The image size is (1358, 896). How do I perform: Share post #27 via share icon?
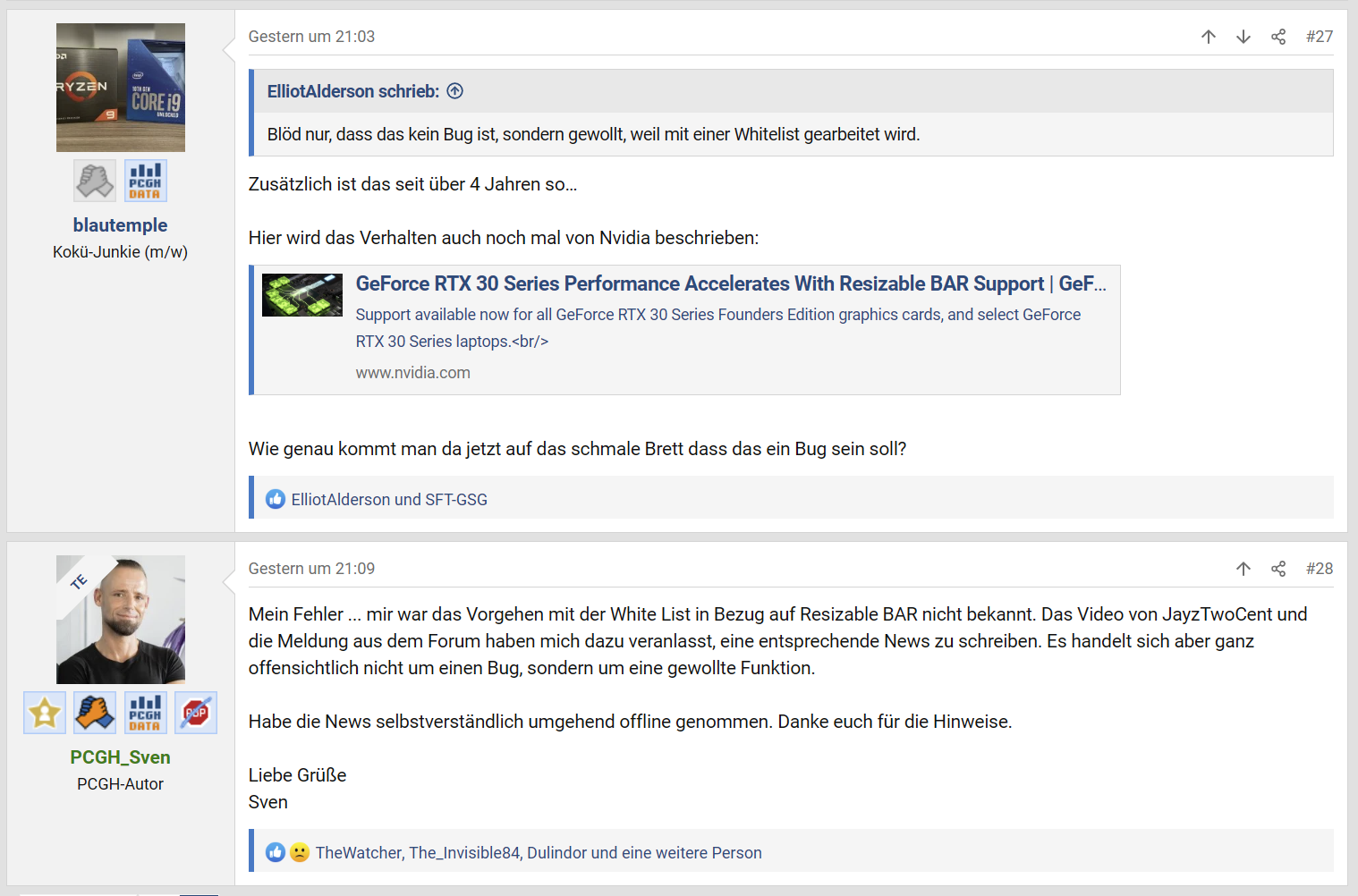pos(1278,37)
